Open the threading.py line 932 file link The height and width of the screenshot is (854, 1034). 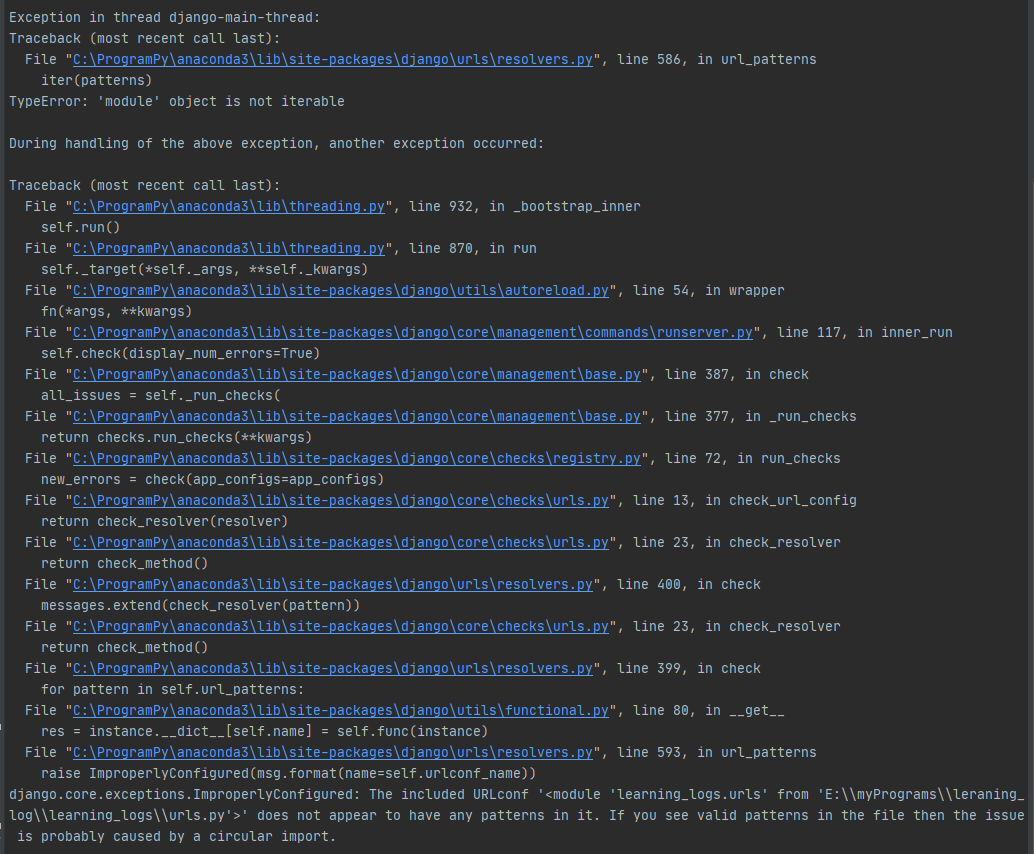coord(230,206)
